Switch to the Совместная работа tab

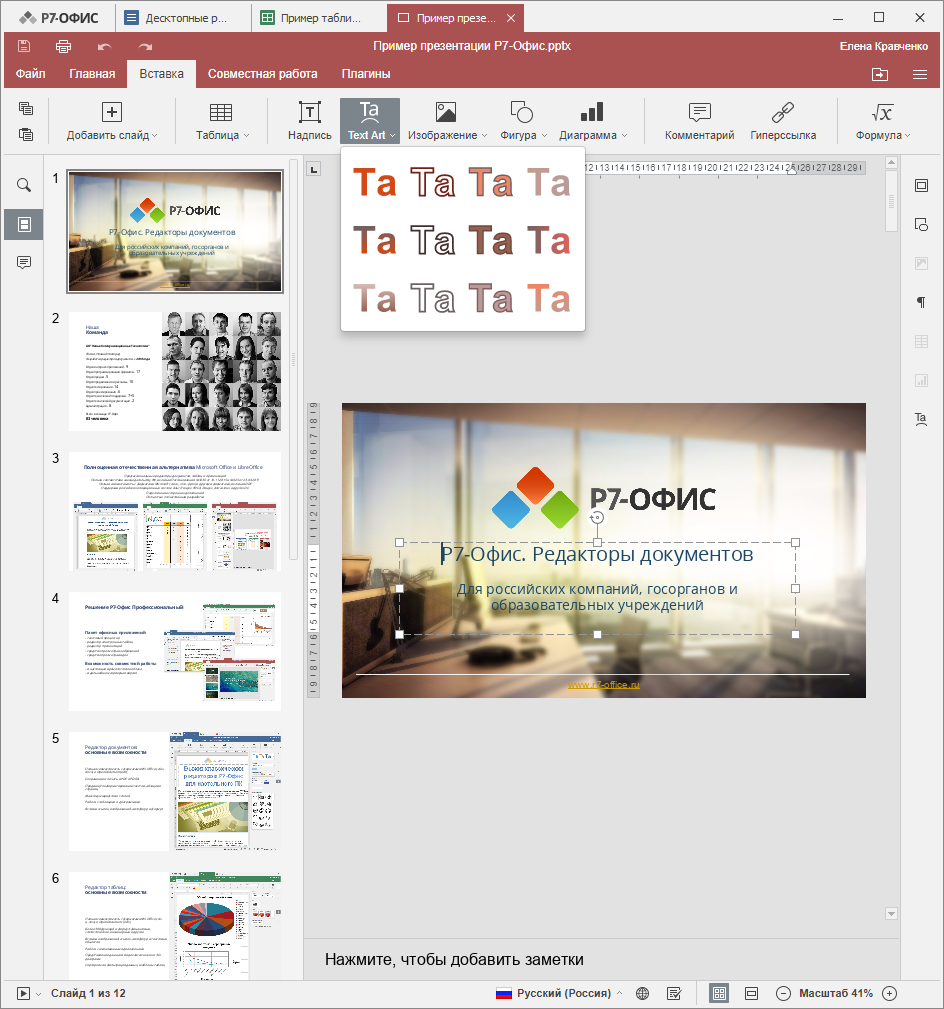tap(263, 74)
